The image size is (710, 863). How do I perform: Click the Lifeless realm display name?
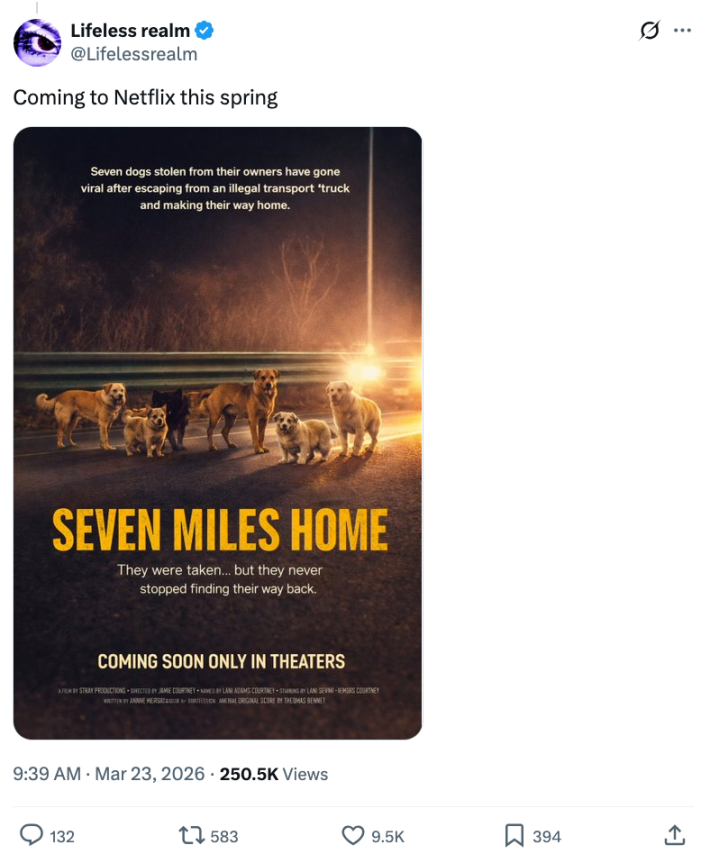coord(130,31)
